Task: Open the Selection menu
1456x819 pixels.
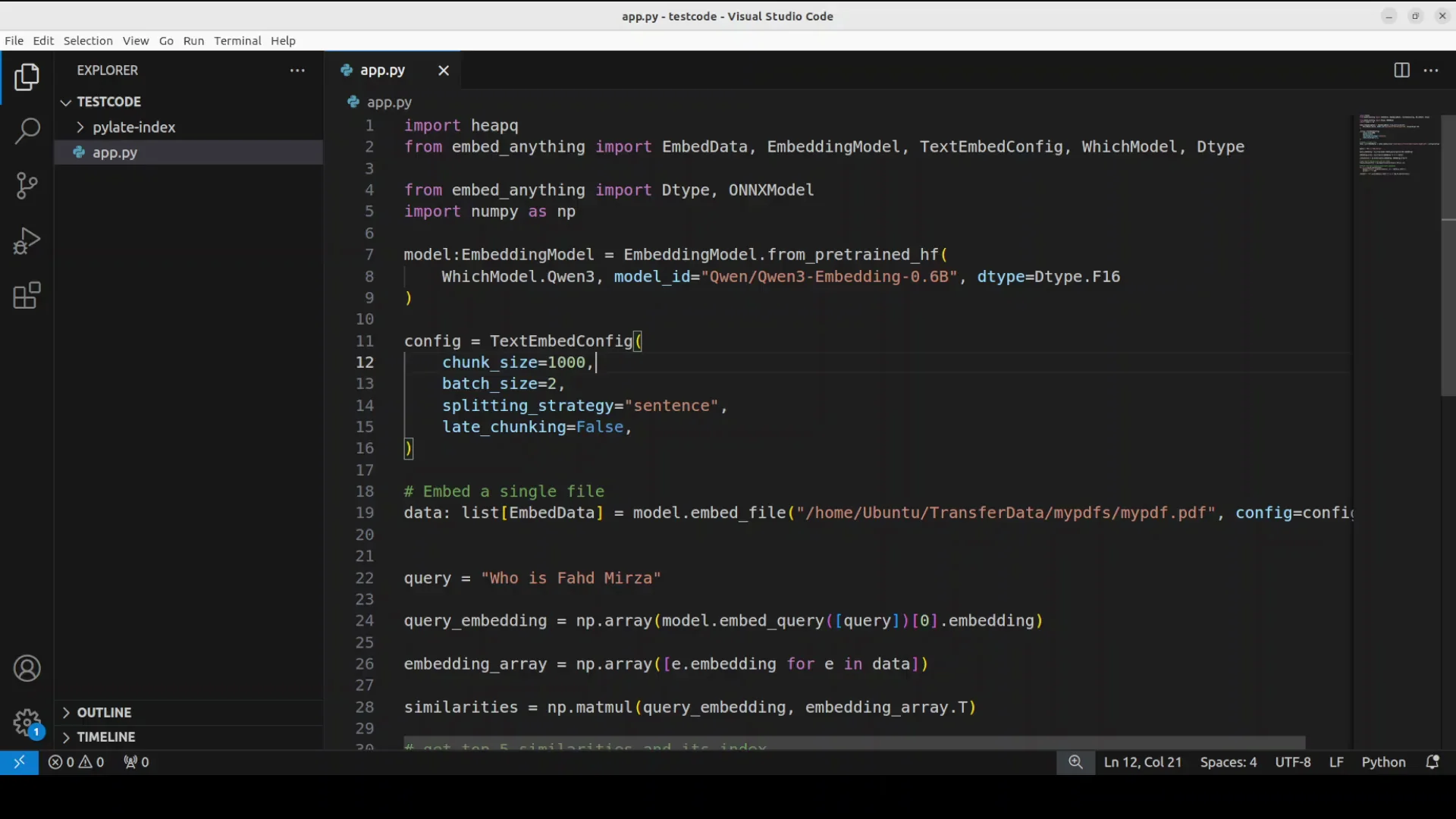Action: (88, 41)
